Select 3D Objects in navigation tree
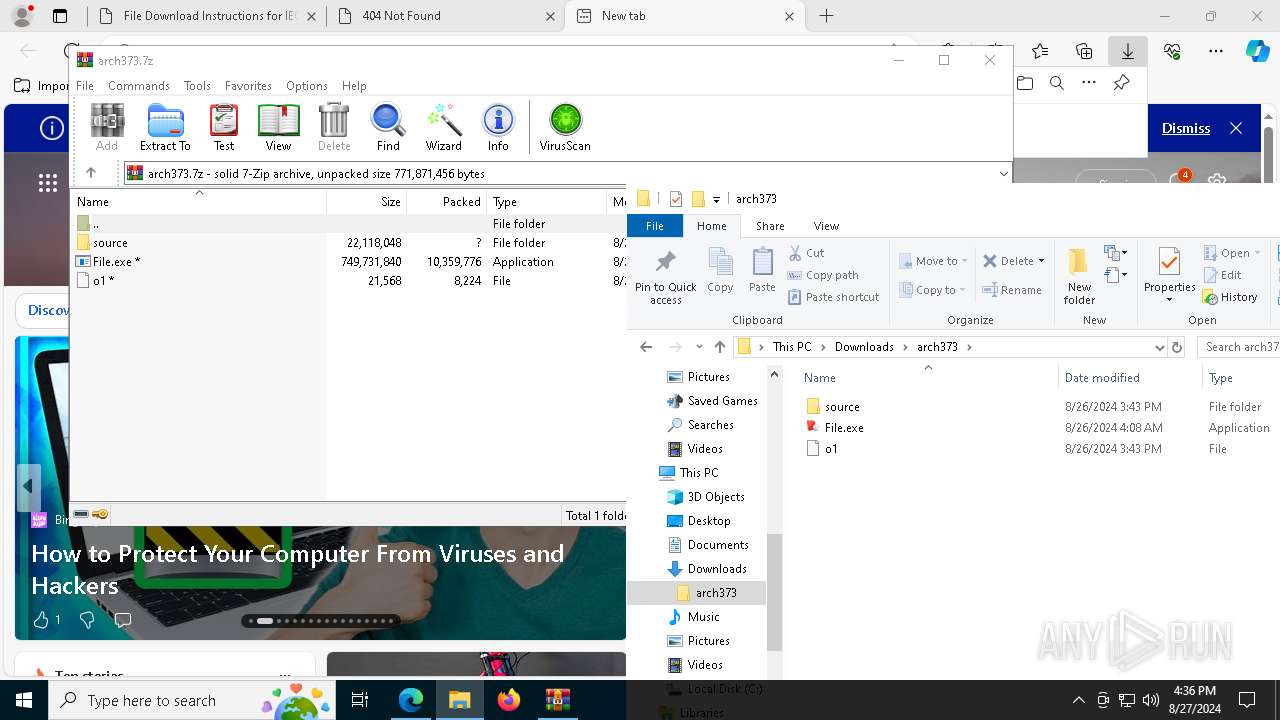1280x720 pixels. (715, 497)
